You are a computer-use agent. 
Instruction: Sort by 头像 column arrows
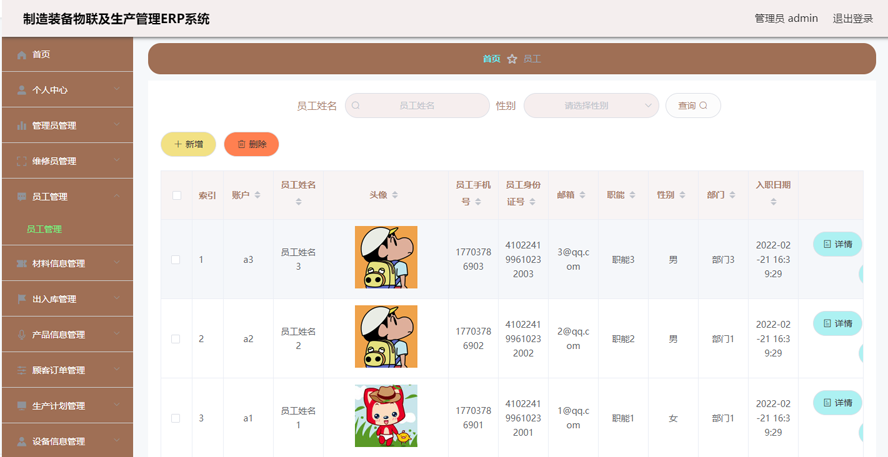[395, 195]
